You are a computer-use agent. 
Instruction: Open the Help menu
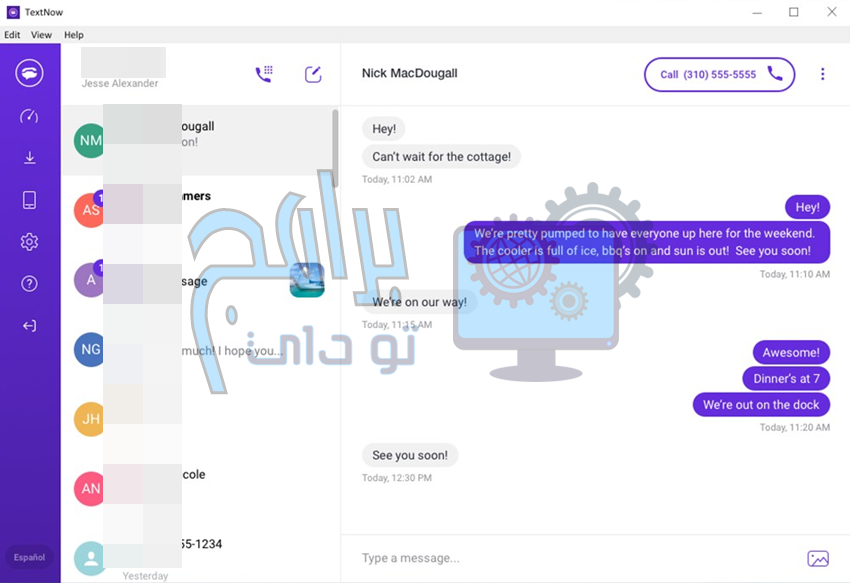74,35
